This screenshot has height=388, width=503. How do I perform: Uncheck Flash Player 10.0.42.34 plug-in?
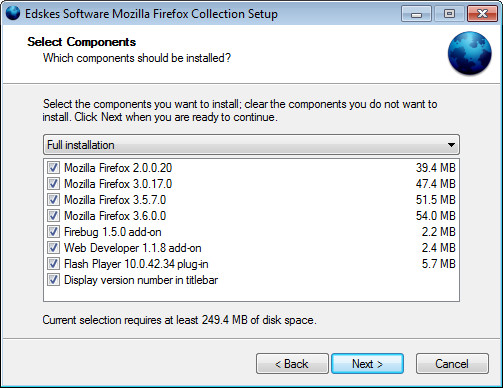(53, 264)
